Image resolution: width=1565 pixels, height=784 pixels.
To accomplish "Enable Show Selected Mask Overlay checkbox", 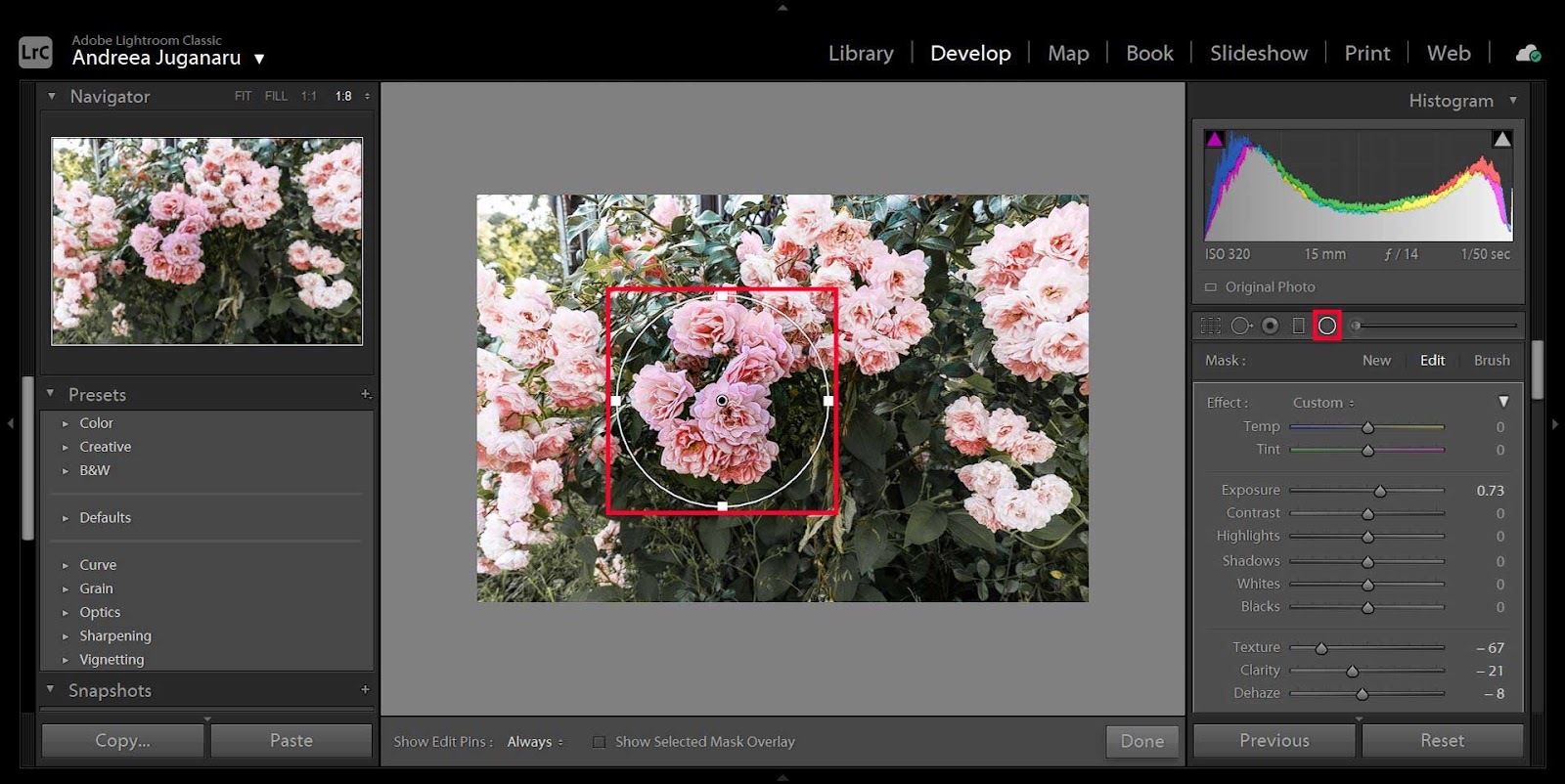I will coord(599,742).
